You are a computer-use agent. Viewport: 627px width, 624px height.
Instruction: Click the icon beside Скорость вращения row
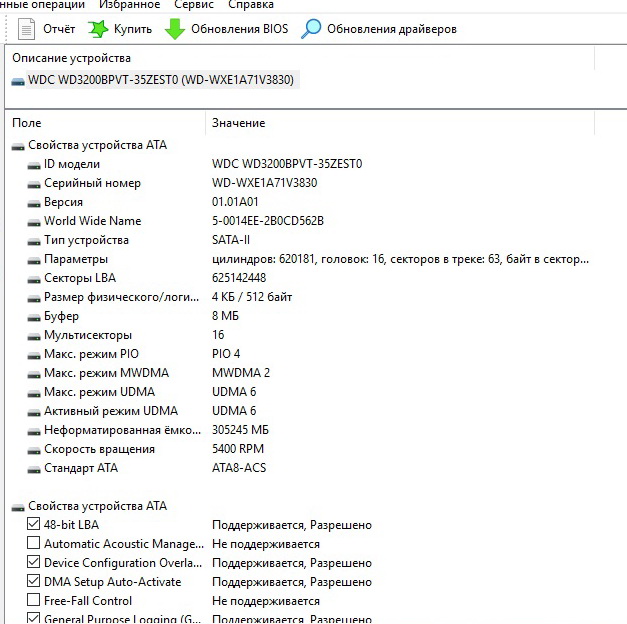click(35, 449)
